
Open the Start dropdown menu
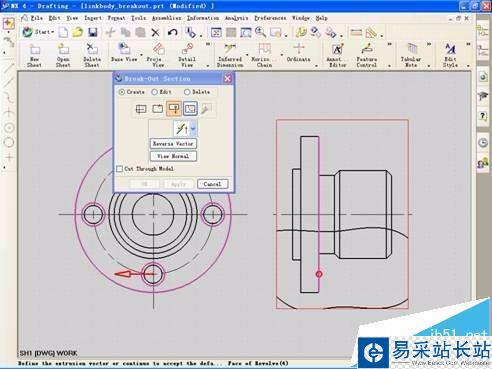pyautogui.click(x=38, y=32)
